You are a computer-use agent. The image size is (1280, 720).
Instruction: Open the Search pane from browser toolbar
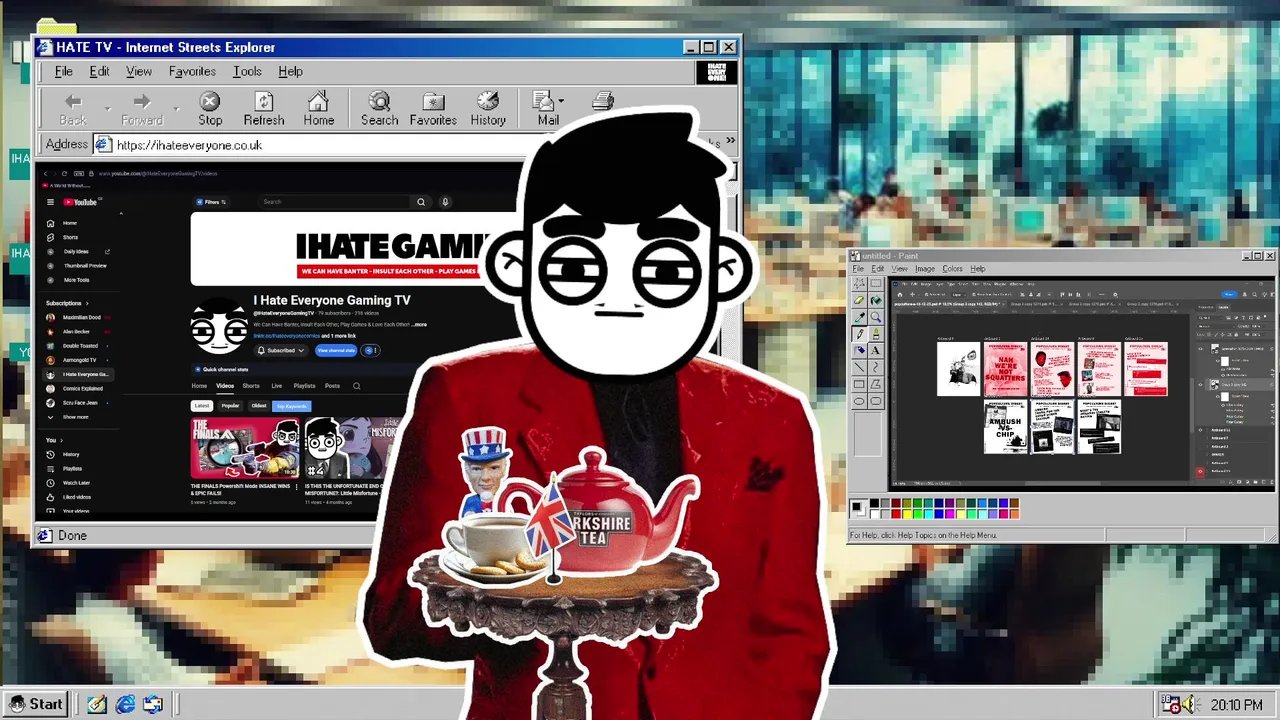[379, 109]
